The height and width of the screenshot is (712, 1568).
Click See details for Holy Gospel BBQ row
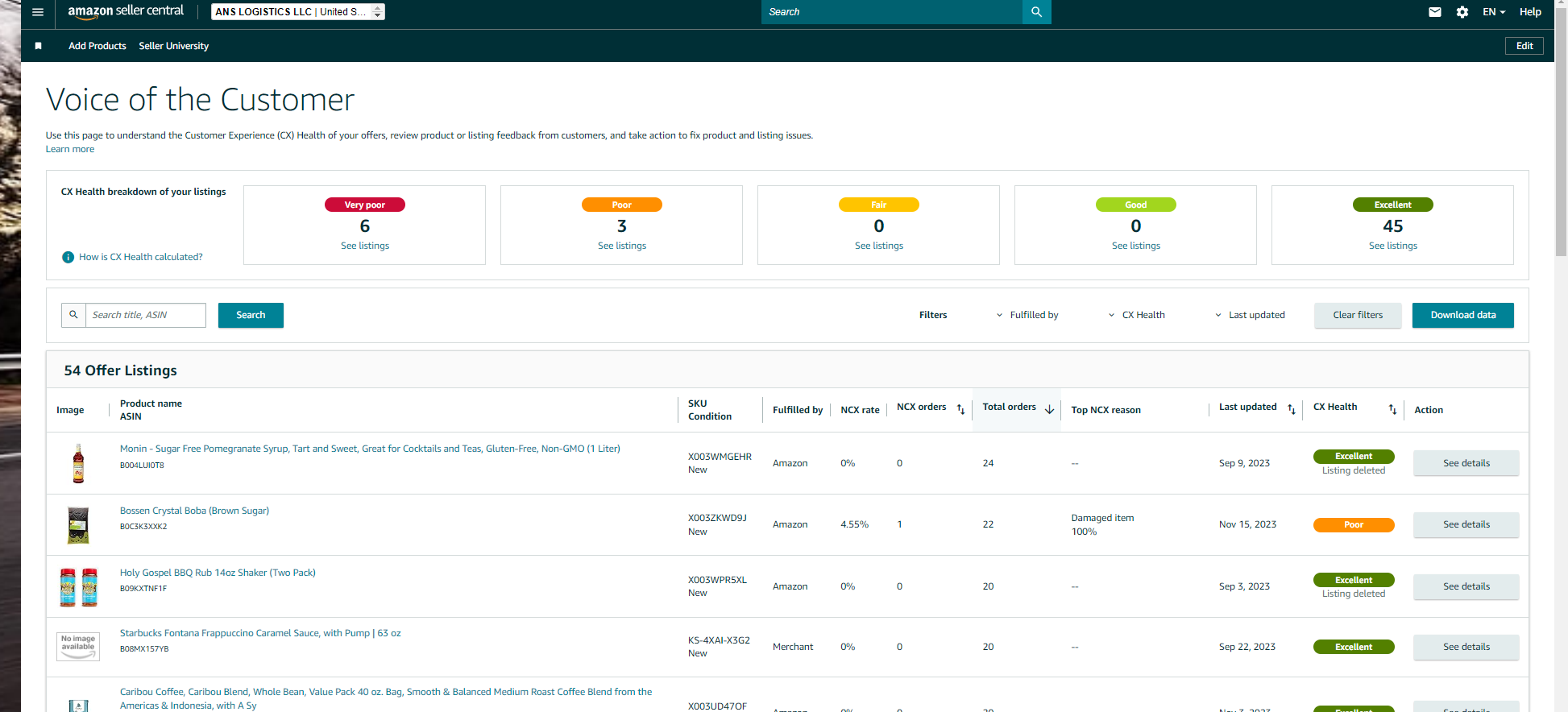pyautogui.click(x=1466, y=586)
